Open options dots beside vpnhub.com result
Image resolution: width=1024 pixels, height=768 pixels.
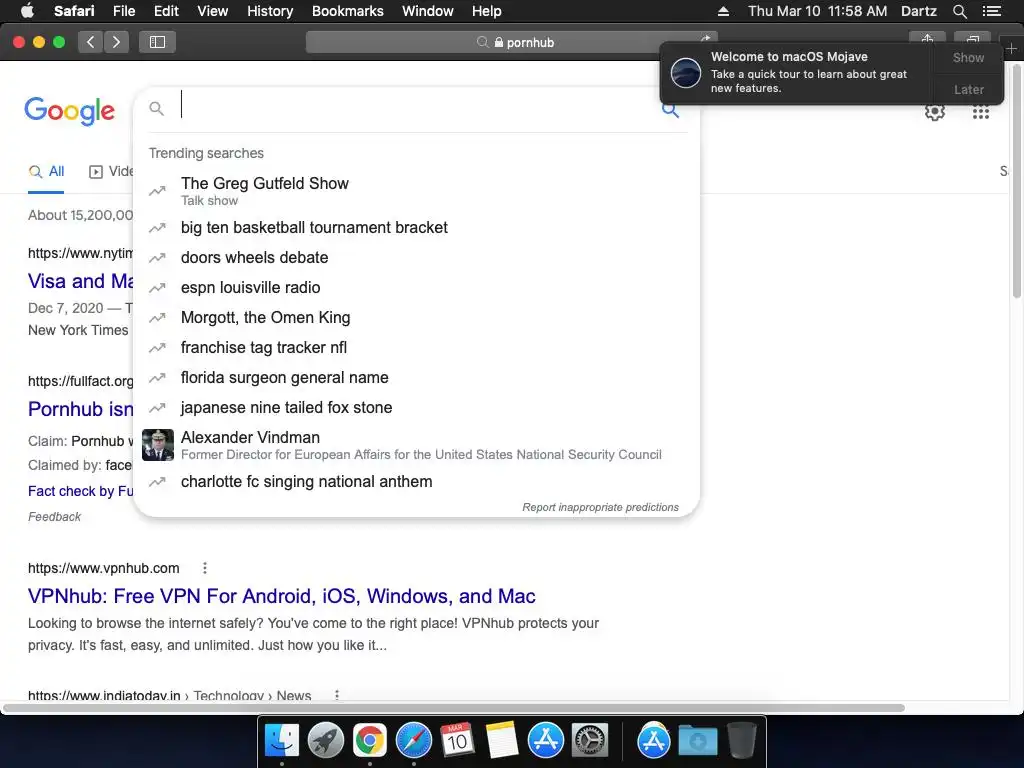[205, 568]
